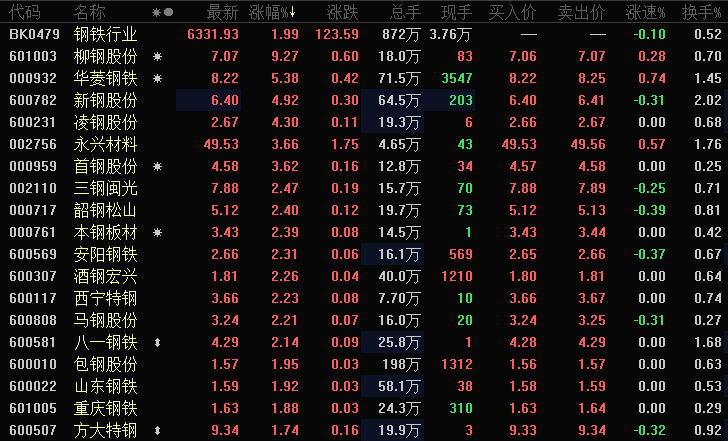Select stock code 600231
This screenshot has width=728, height=441.
(x=33, y=123)
